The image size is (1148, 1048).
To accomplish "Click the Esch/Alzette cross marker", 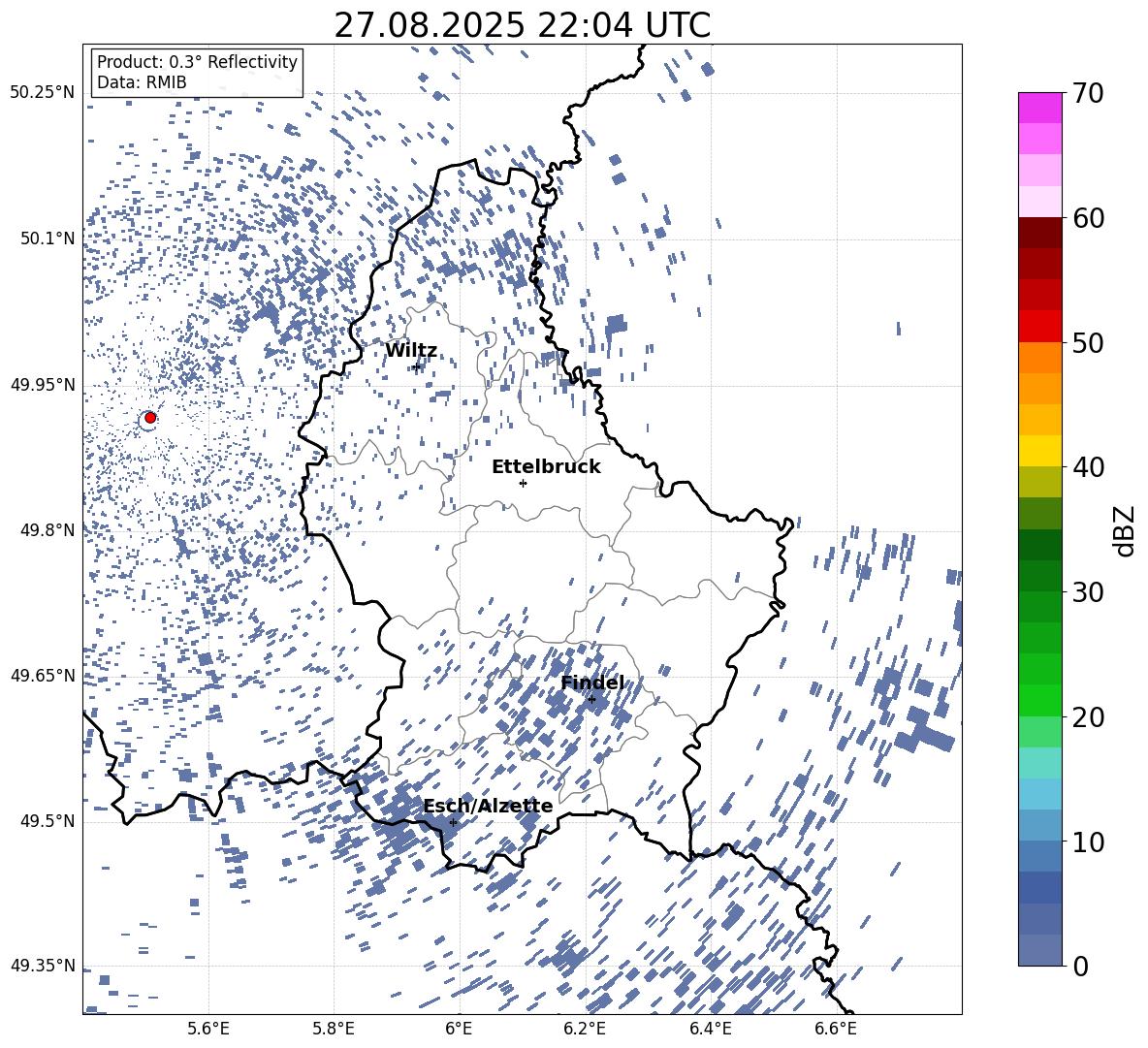I will (453, 822).
